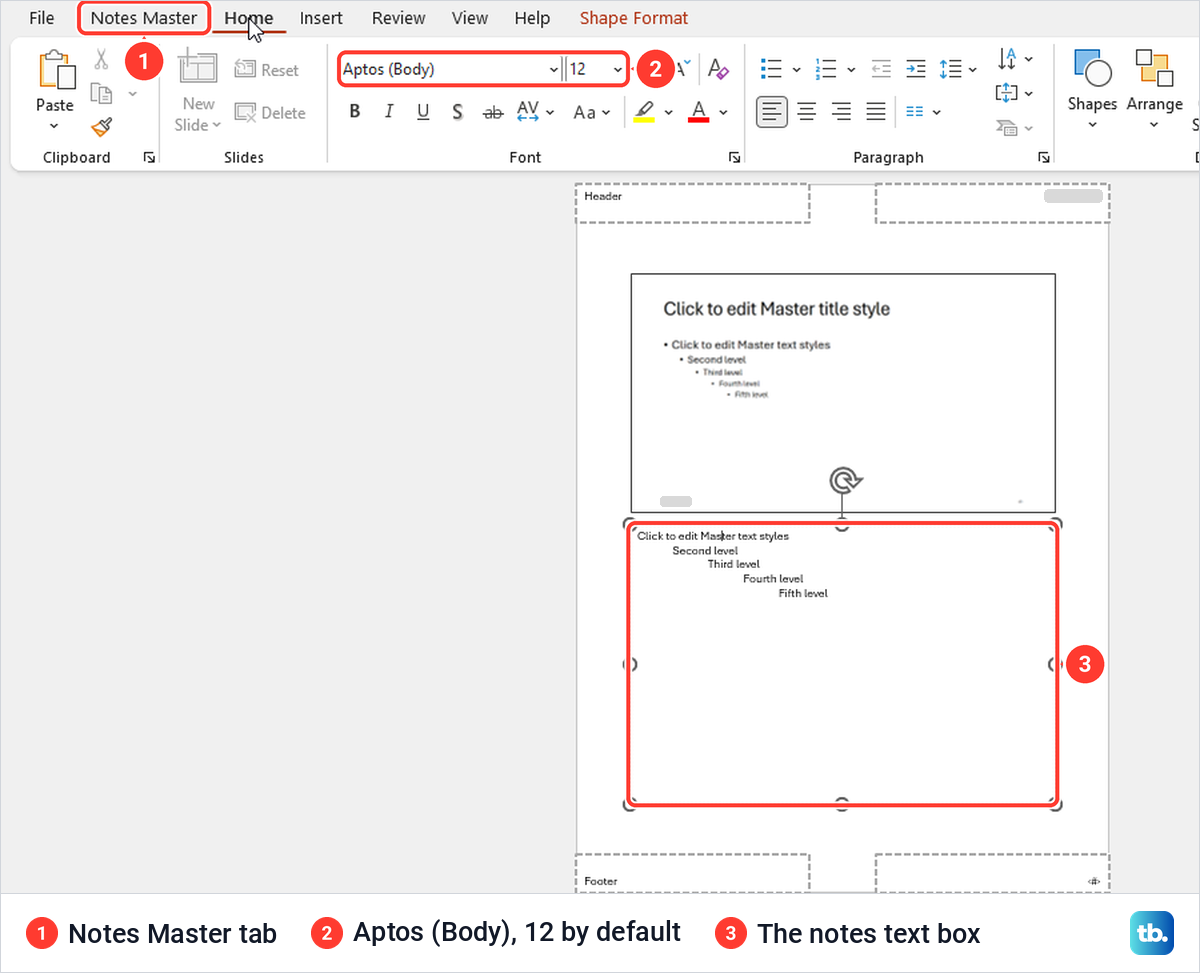Toggle Strikethrough formatting
The image size is (1200, 973).
(x=492, y=112)
